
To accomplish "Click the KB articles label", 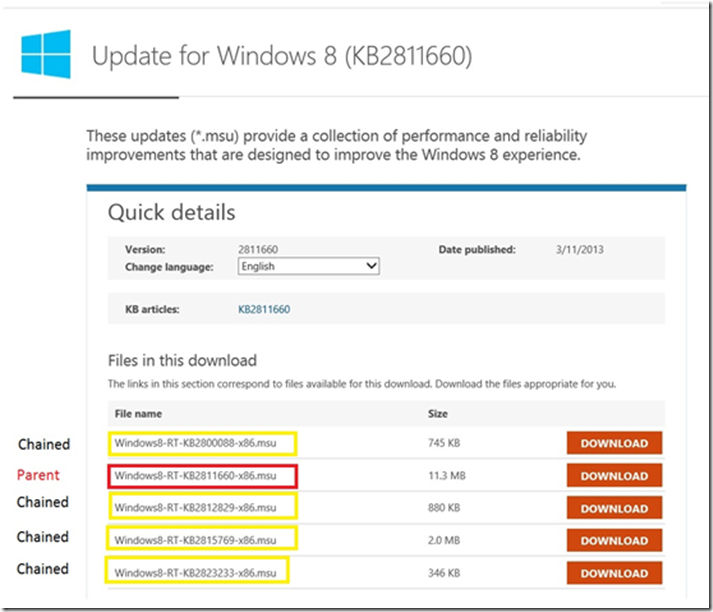I will [x=152, y=309].
